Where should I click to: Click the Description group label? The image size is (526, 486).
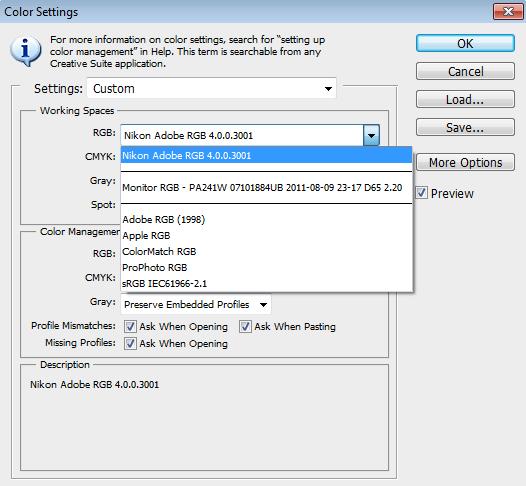pyautogui.click(x=65, y=365)
